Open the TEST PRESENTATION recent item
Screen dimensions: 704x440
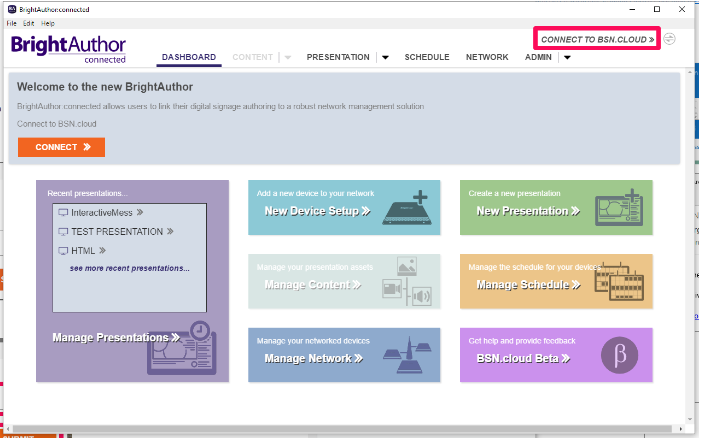coord(122,232)
